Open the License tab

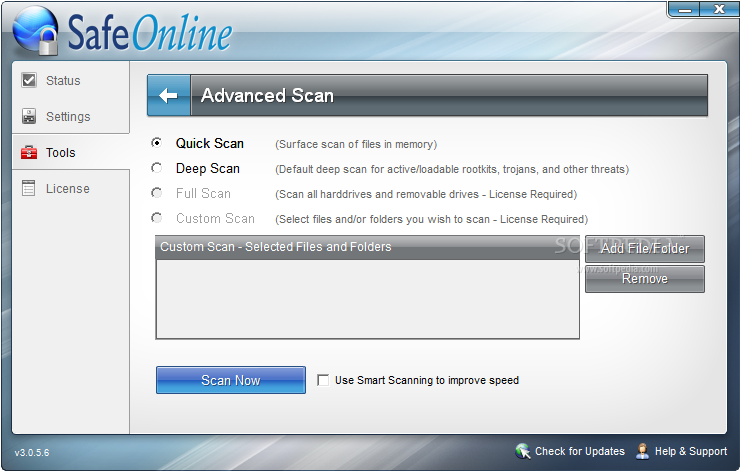click(71, 188)
